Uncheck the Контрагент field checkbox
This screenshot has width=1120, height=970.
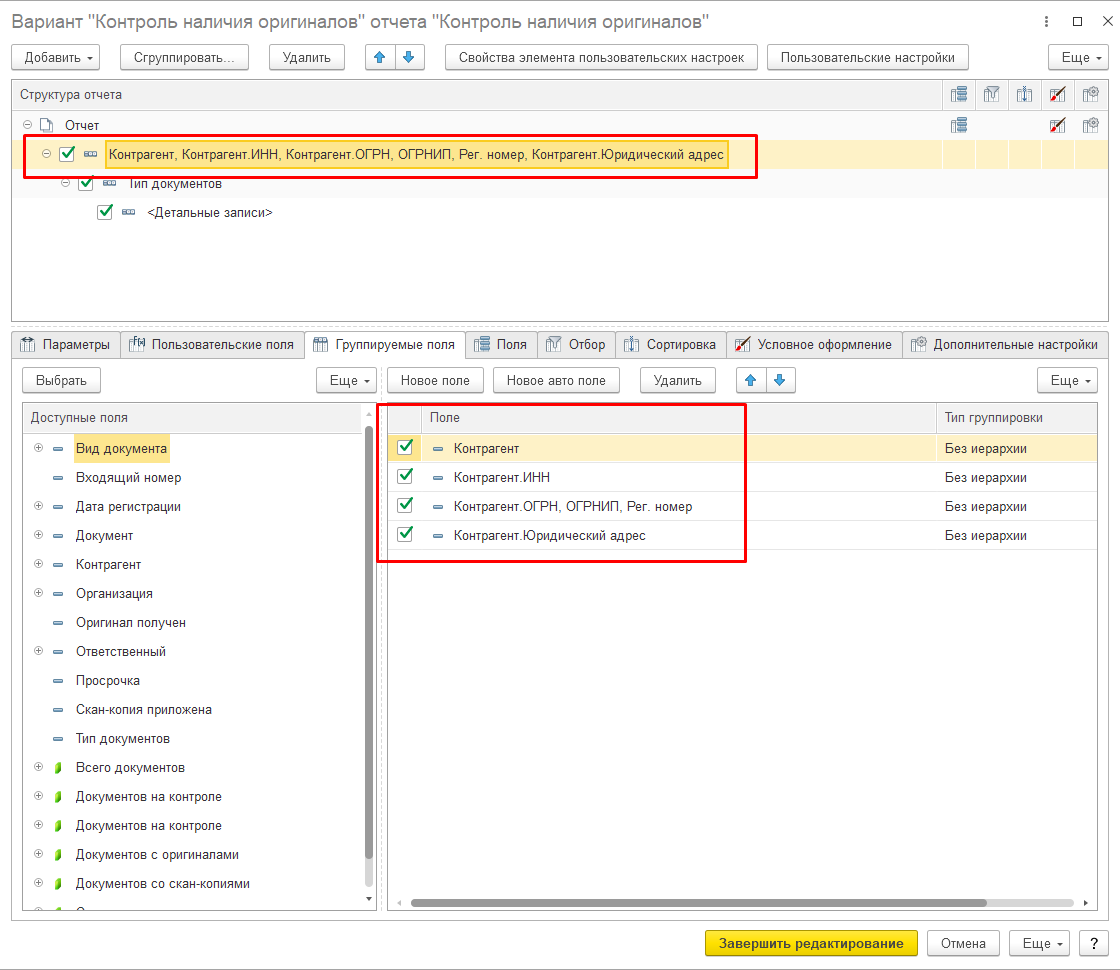pos(405,447)
